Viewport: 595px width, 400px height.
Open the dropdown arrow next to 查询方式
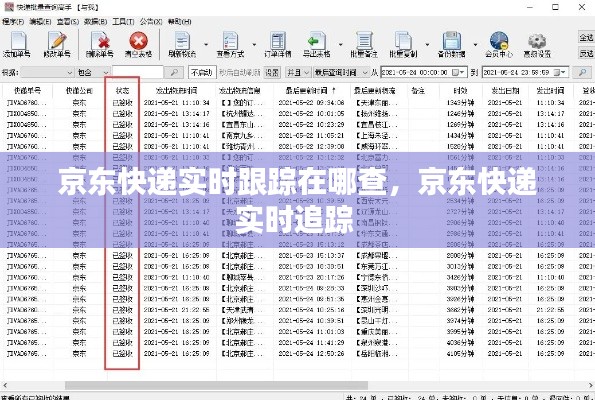pos(254,45)
